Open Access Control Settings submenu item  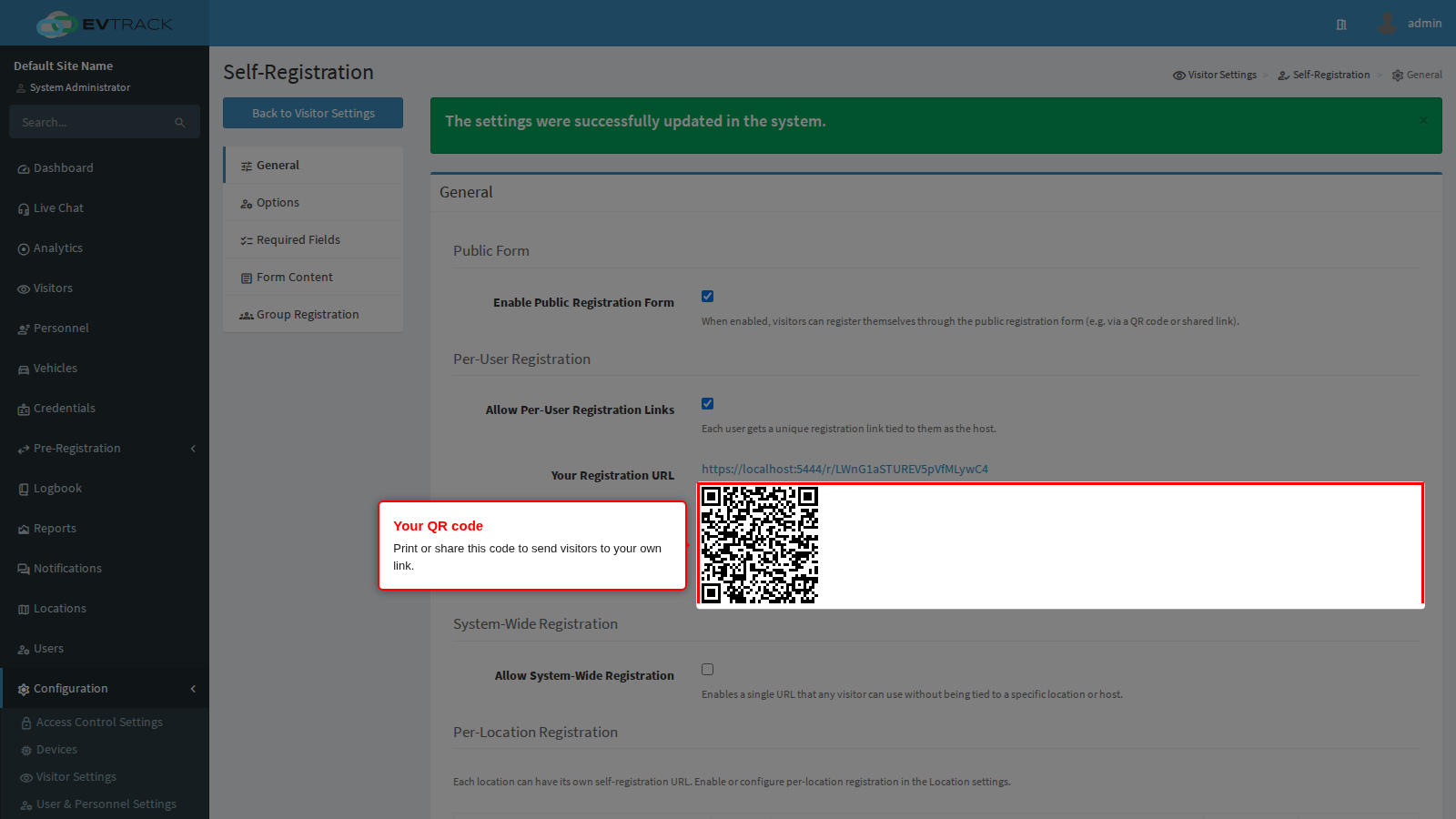click(105, 723)
